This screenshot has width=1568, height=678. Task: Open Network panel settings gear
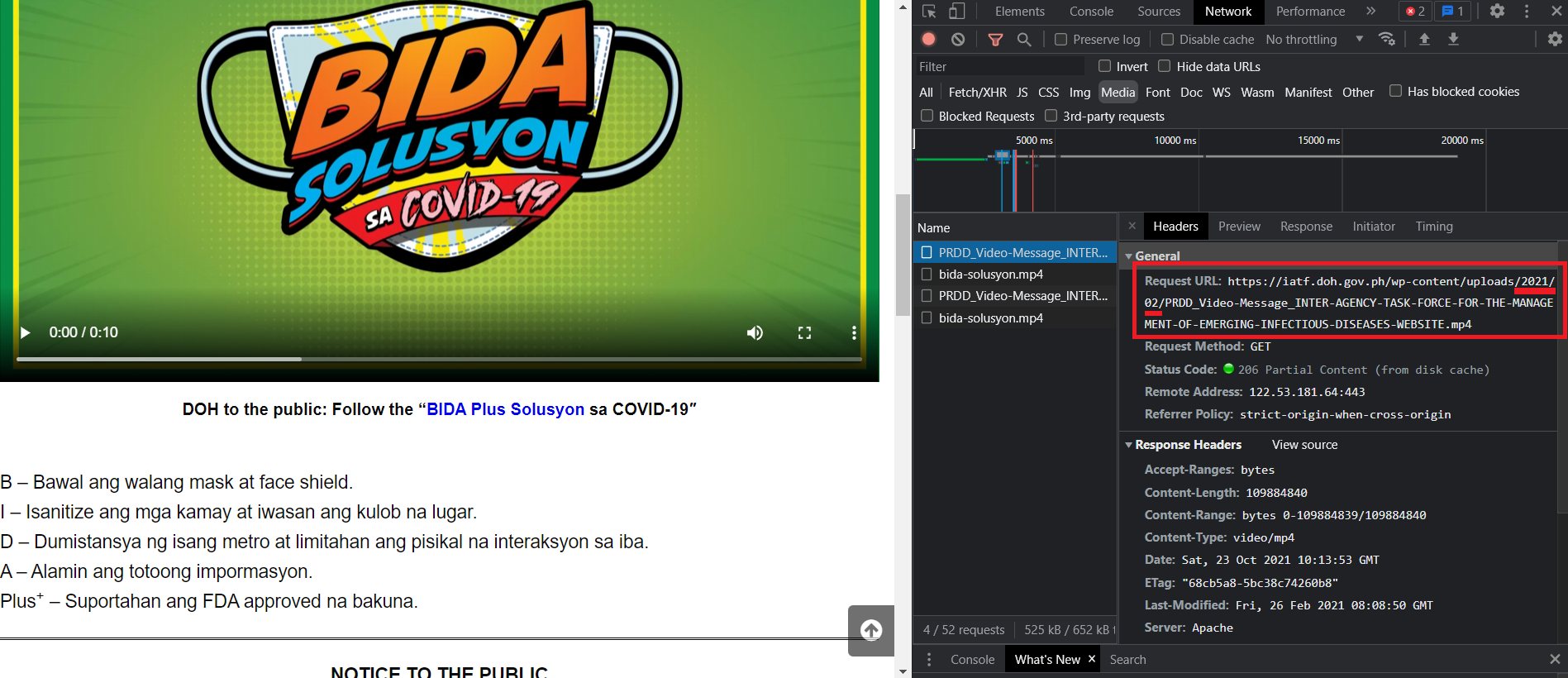1555,39
